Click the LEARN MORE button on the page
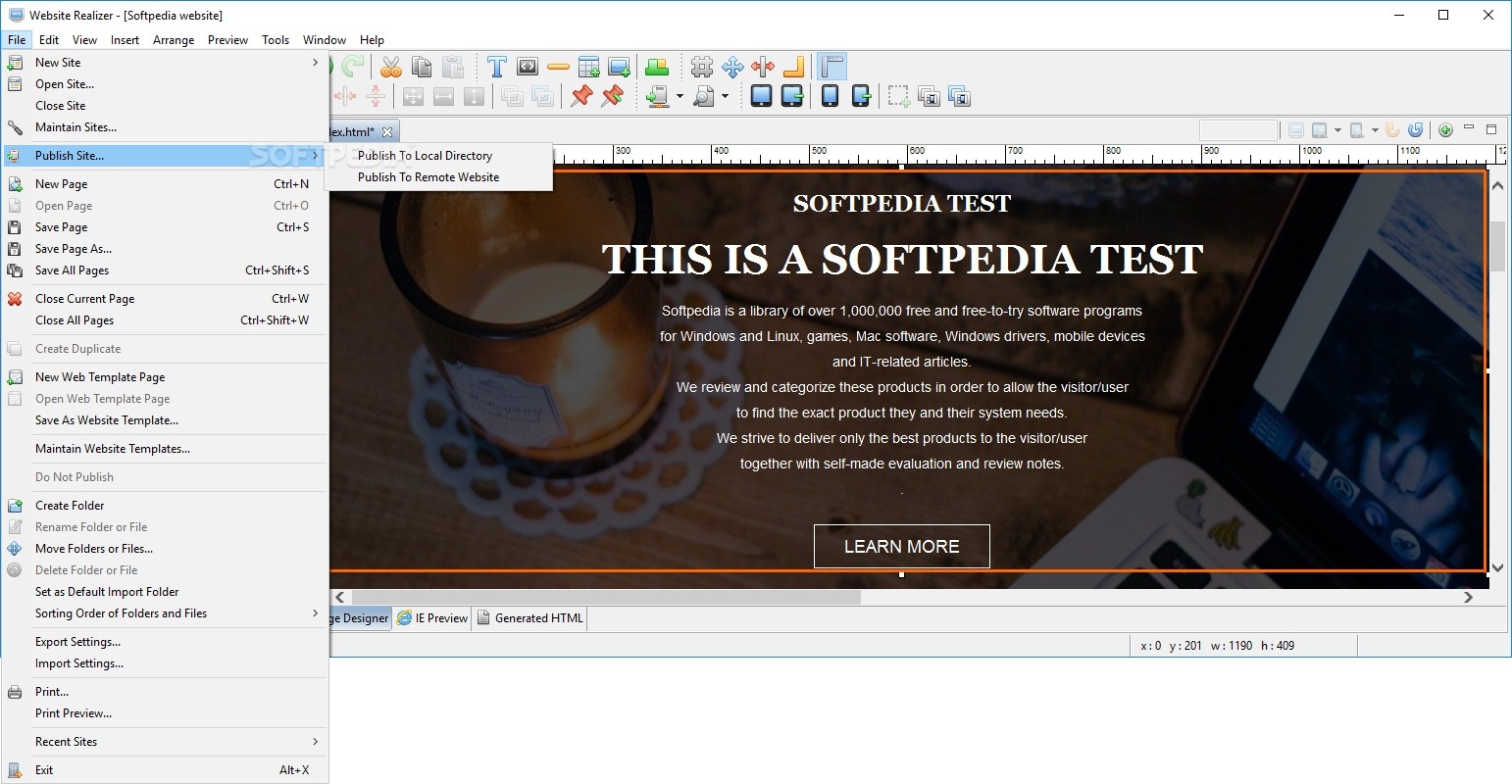This screenshot has width=1512, height=784. click(x=902, y=547)
